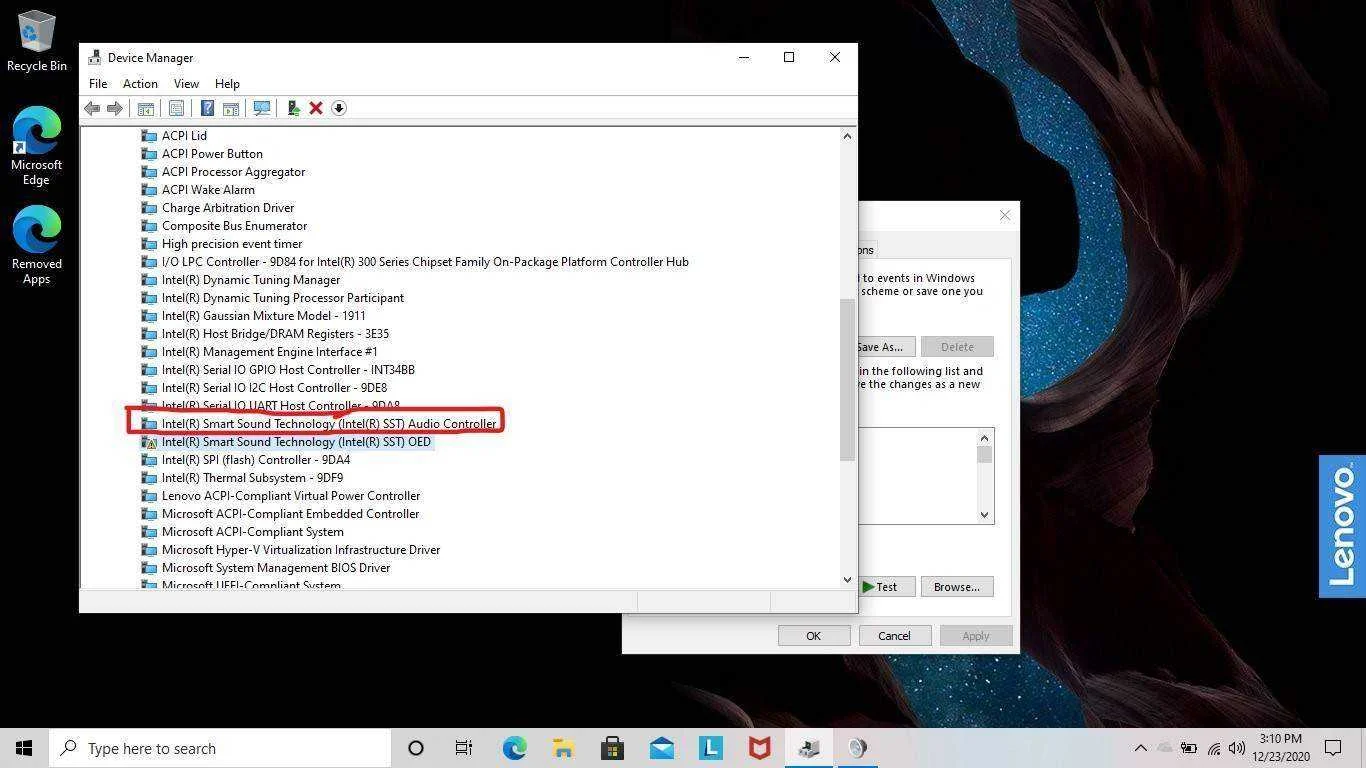The width and height of the screenshot is (1366, 768).
Task: Click Device Manager scrollbar down arrow
Action: pyautogui.click(x=847, y=579)
